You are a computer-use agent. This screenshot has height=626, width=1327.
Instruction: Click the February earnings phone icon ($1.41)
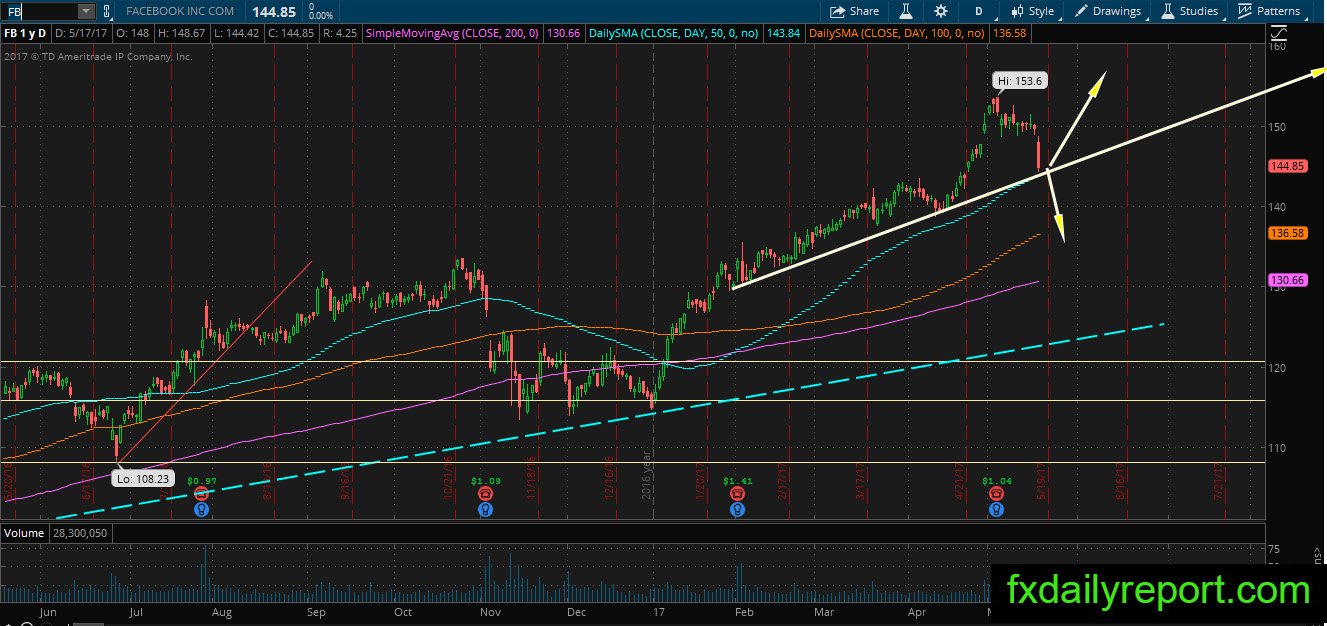click(737, 494)
